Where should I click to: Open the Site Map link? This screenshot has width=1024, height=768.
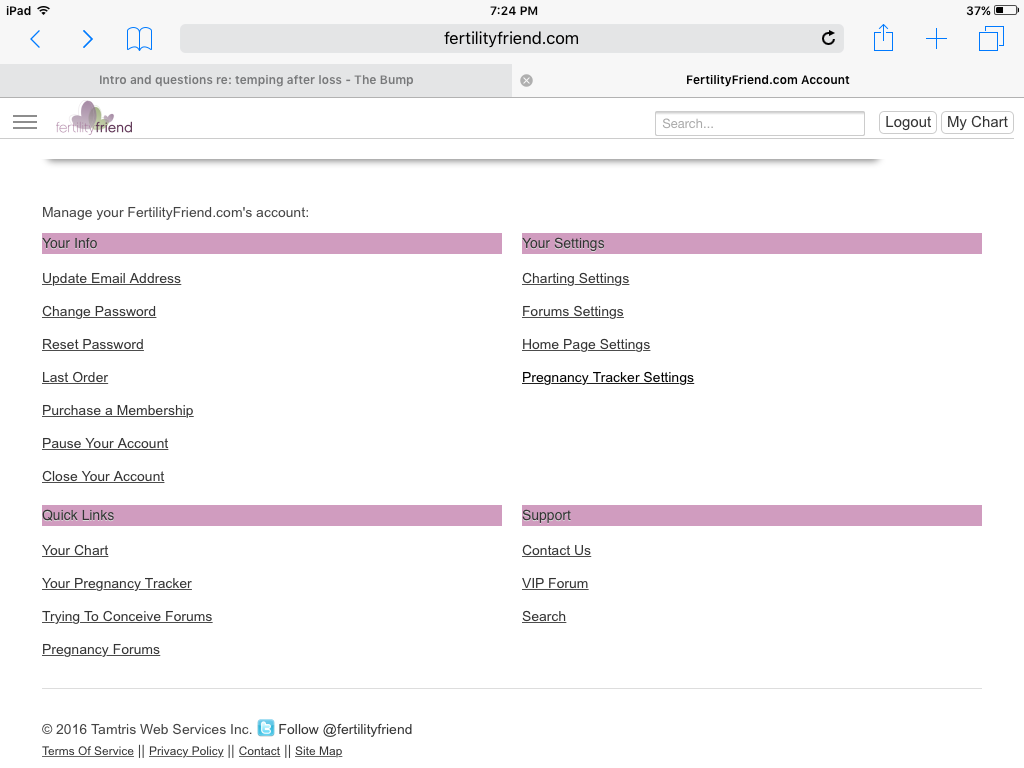(319, 751)
